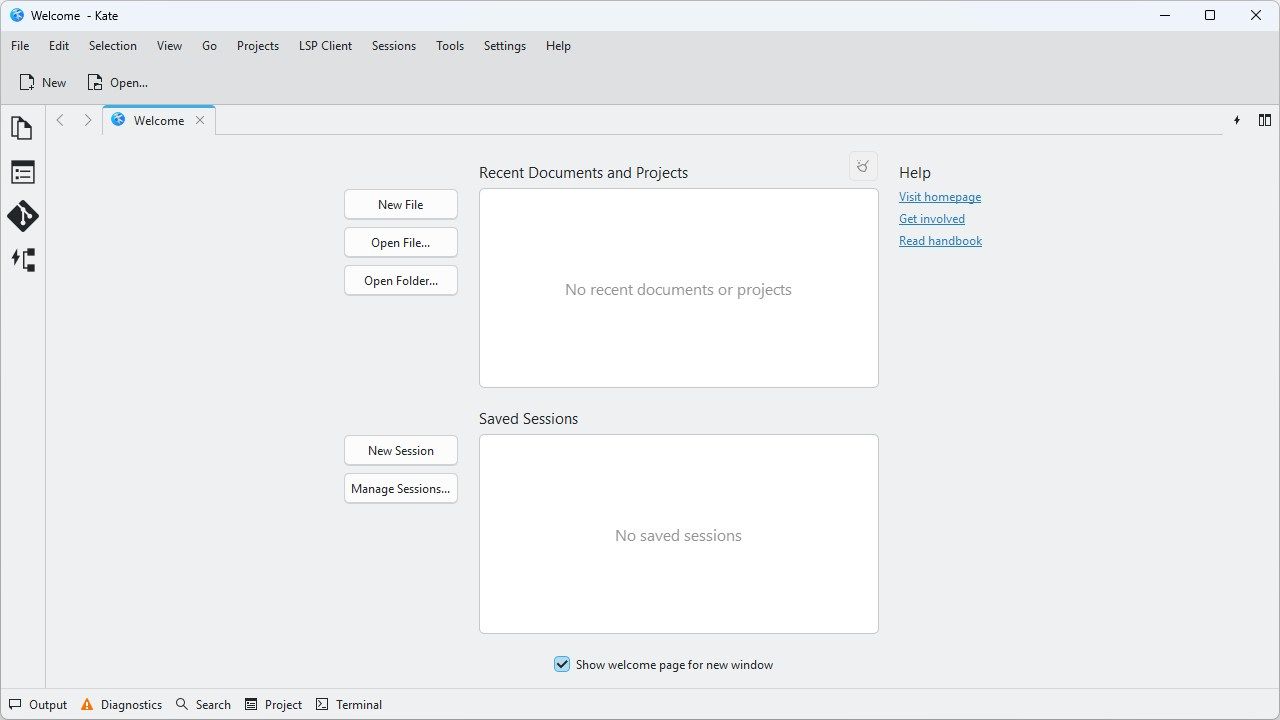This screenshot has width=1280, height=720.
Task: Toggle Show welcome page for new window
Action: pos(562,664)
